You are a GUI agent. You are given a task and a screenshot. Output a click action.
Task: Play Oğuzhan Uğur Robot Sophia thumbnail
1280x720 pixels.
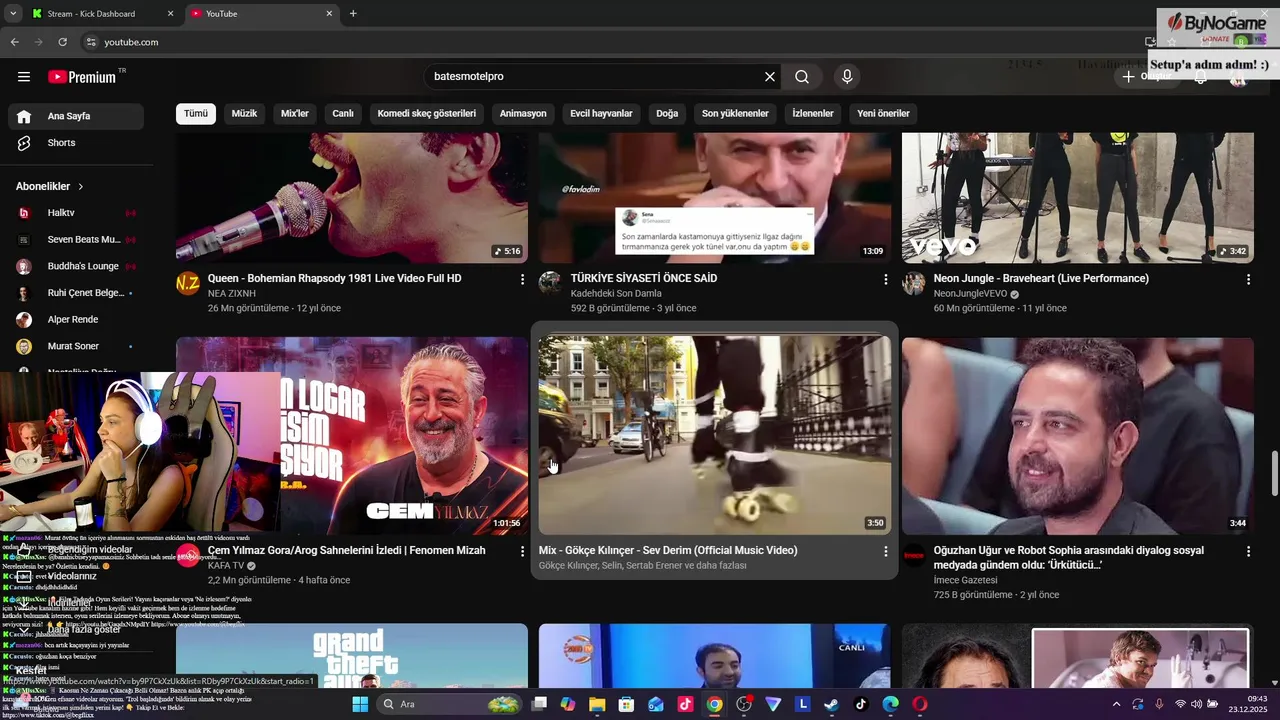pyautogui.click(x=1077, y=435)
